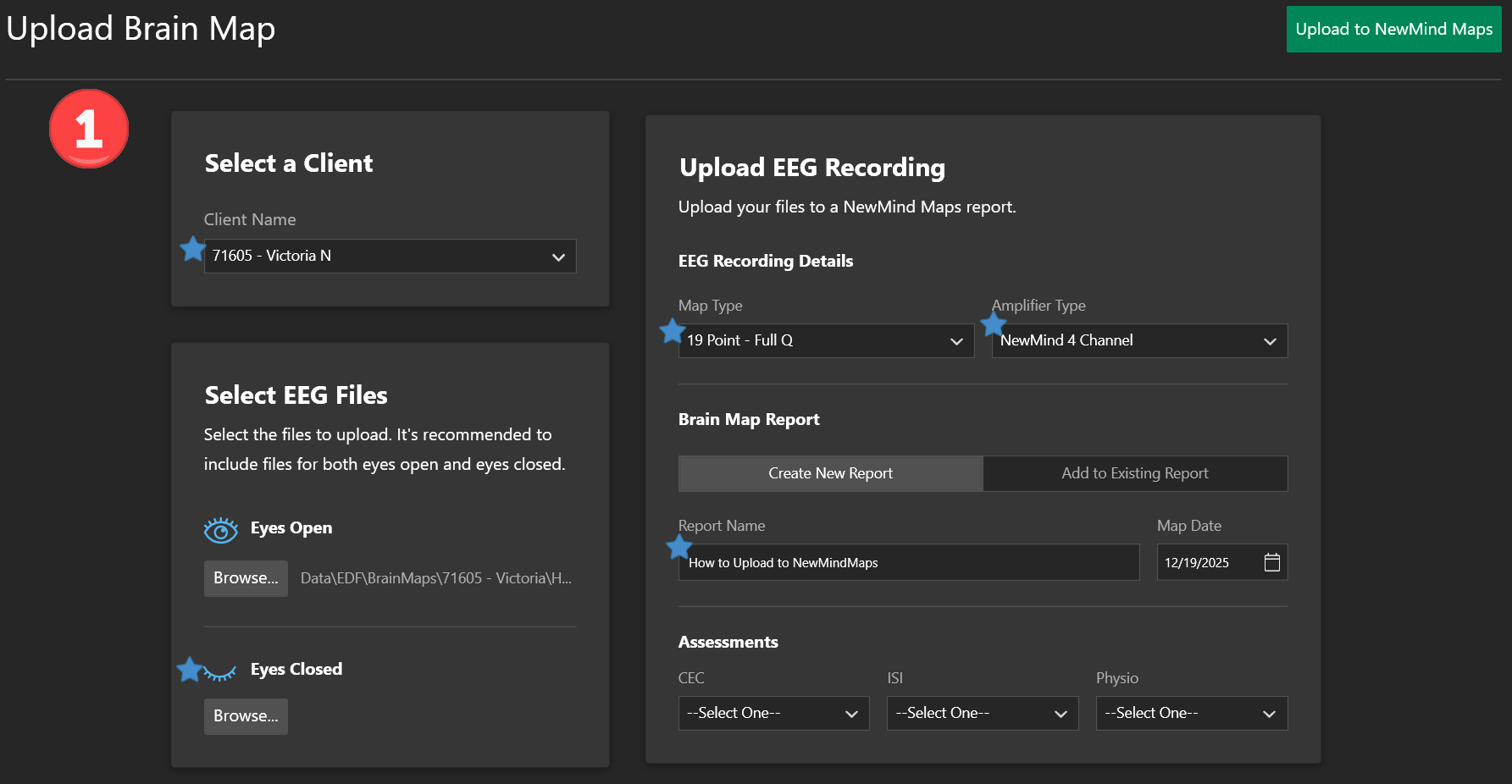Image resolution: width=1512 pixels, height=784 pixels.
Task: Click the blue star next to Map Type
Action: (x=672, y=331)
